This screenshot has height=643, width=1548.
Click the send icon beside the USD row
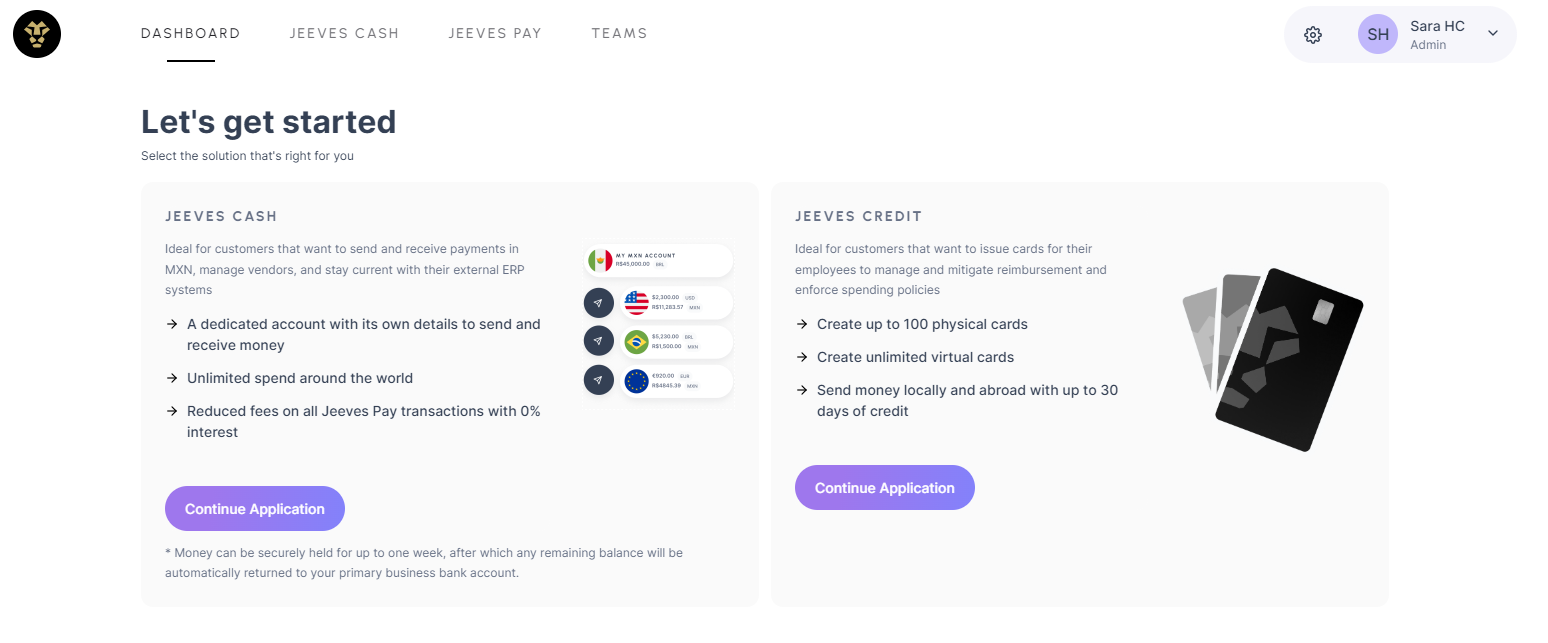(598, 302)
